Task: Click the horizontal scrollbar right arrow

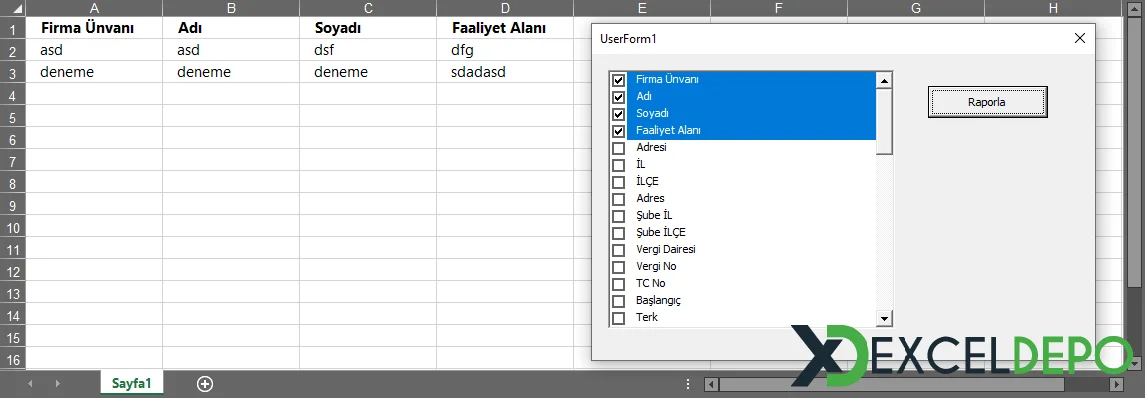Action: (x=1115, y=384)
